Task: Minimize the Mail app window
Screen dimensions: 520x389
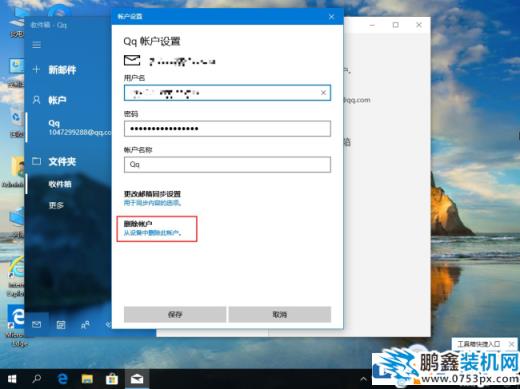Action: [x=372, y=25]
